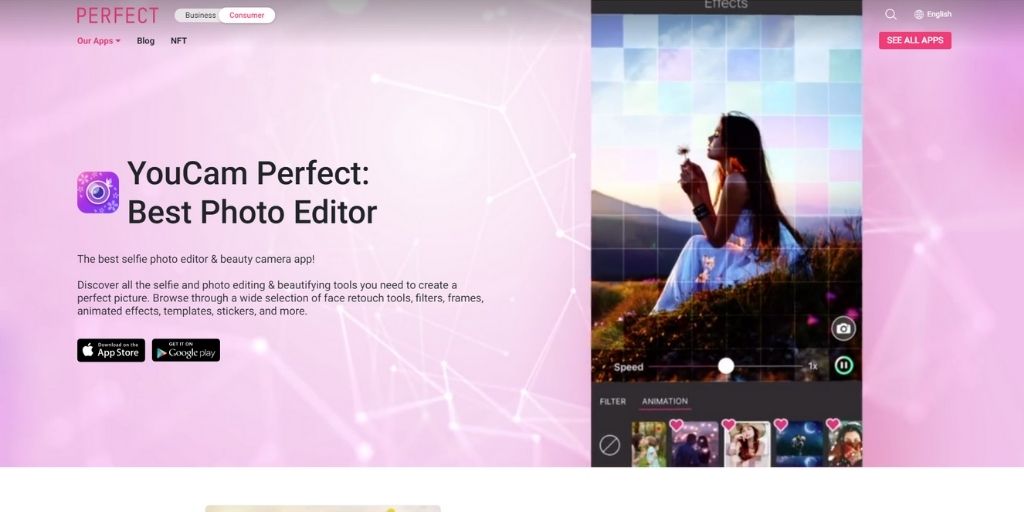Select the woman in hat thumbnail

tap(748, 444)
